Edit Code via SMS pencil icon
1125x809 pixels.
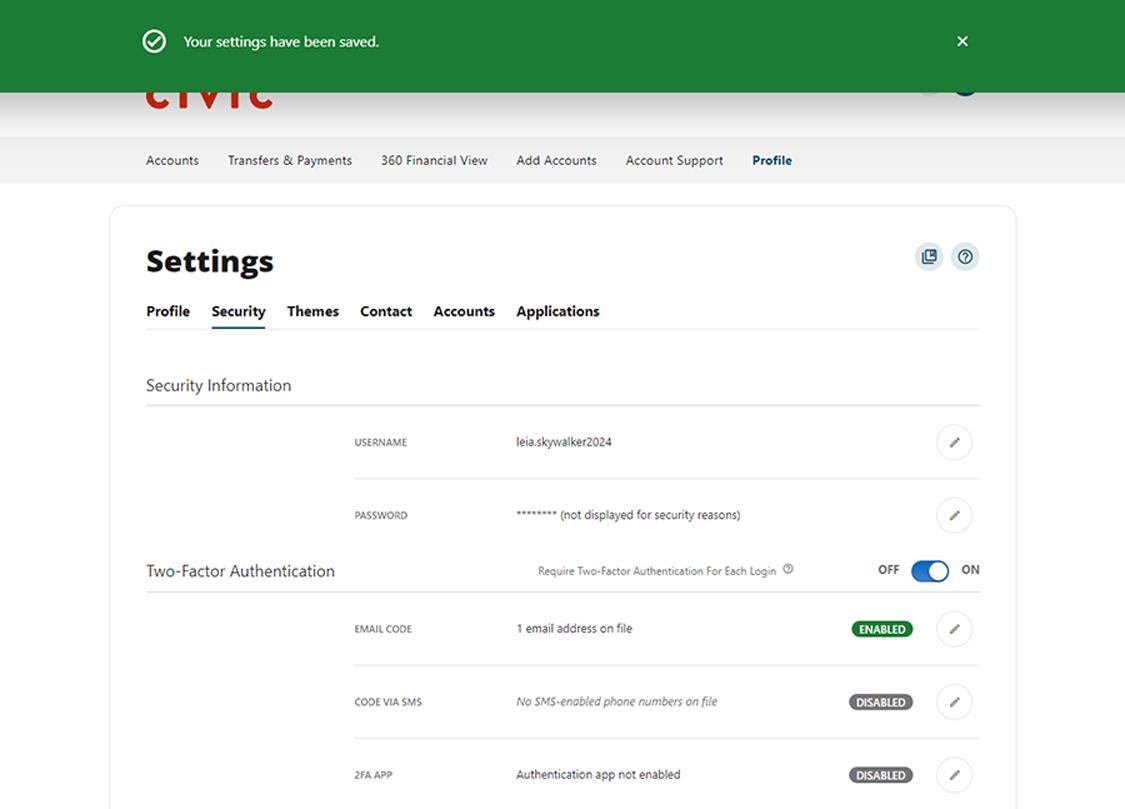click(x=954, y=702)
